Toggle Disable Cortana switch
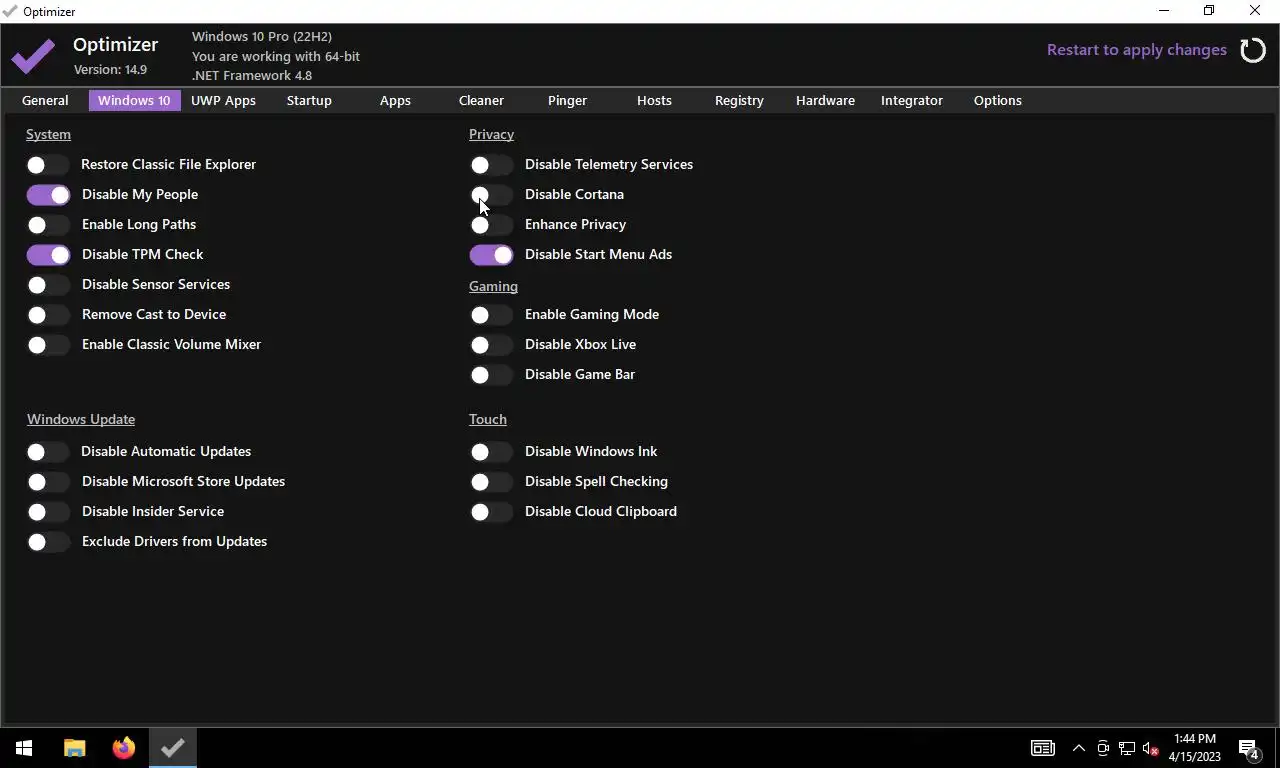The width and height of the screenshot is (1280, 768). click(491, 195)
